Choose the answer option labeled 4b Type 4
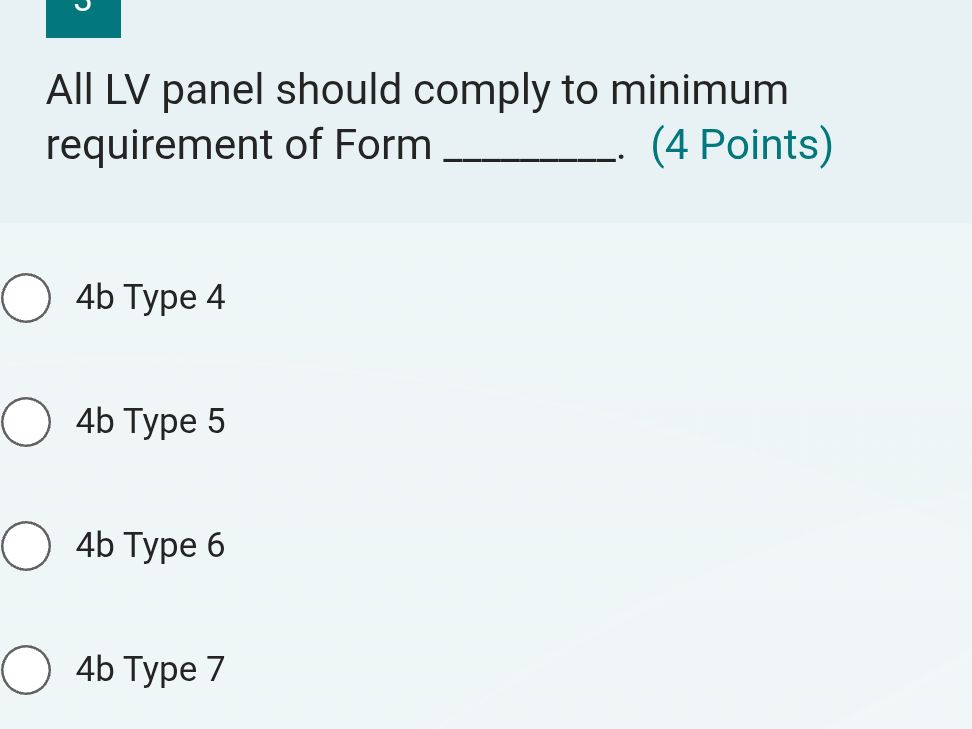This screenshot has width=972, height=729. click(150, 297)
